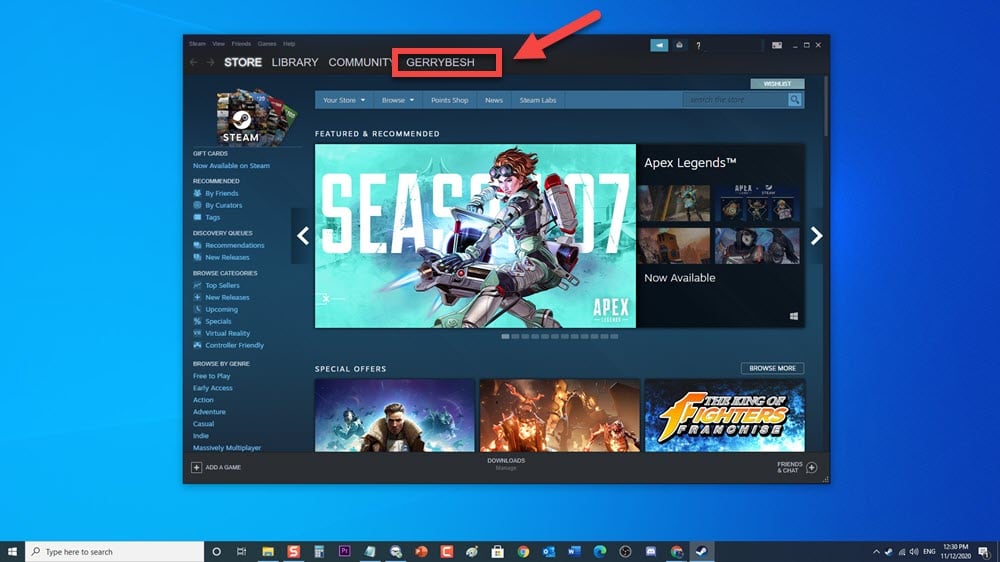Open the Steam inbox envelope icon

[x=679, y=45]
